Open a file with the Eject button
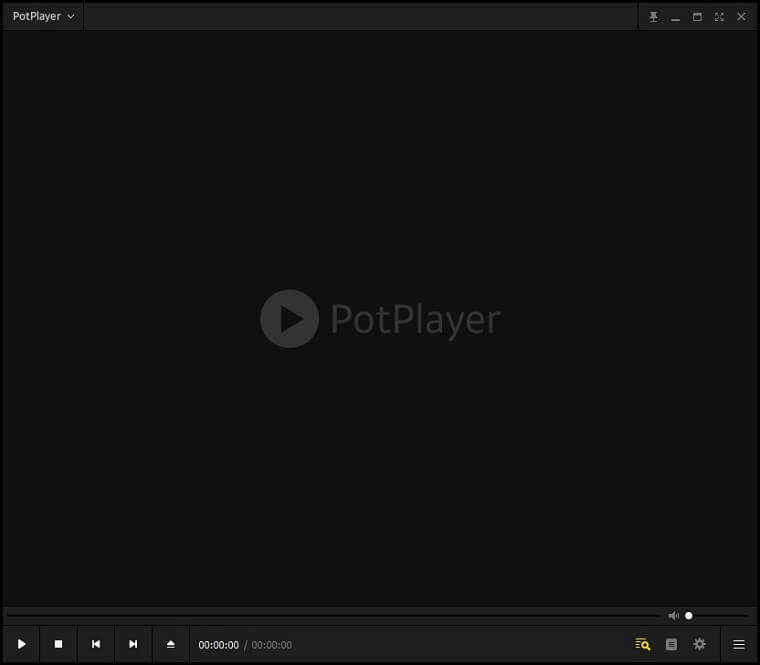Viewport: 760px width, 665px height. [x=171, y=644]
